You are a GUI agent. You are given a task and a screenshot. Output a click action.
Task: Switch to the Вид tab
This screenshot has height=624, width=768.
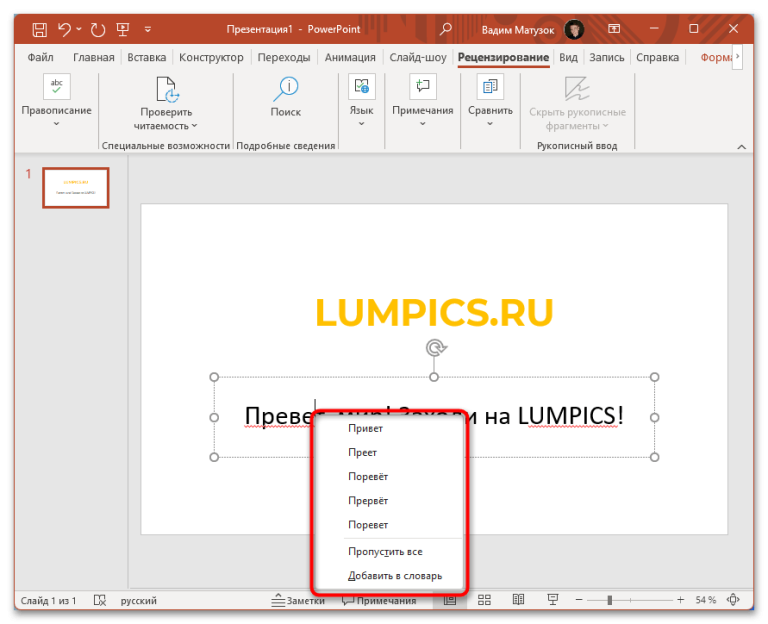(568, 57)
